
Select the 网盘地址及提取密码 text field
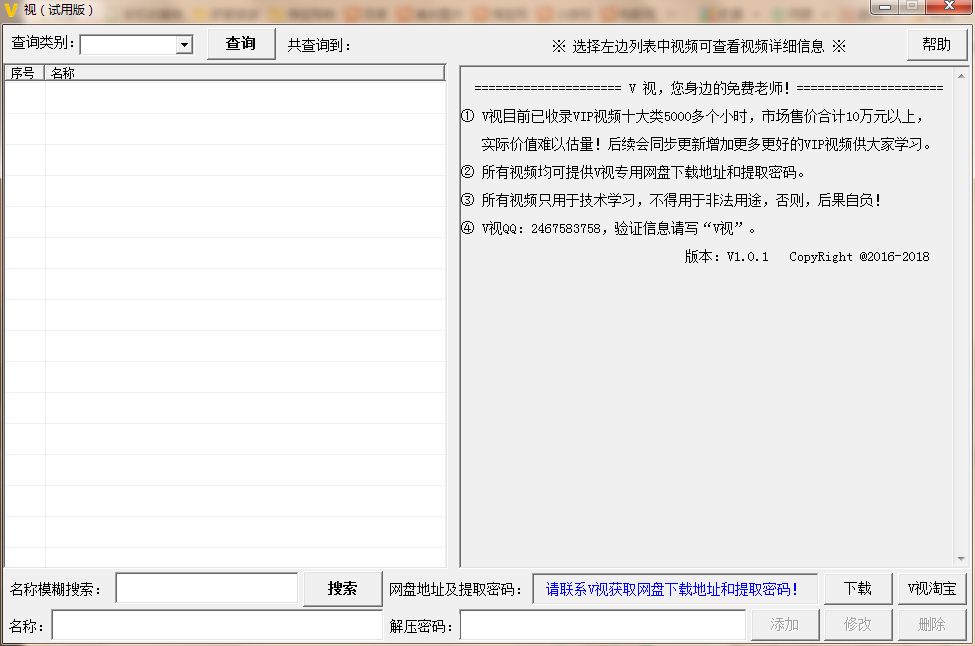coord(675,589)
